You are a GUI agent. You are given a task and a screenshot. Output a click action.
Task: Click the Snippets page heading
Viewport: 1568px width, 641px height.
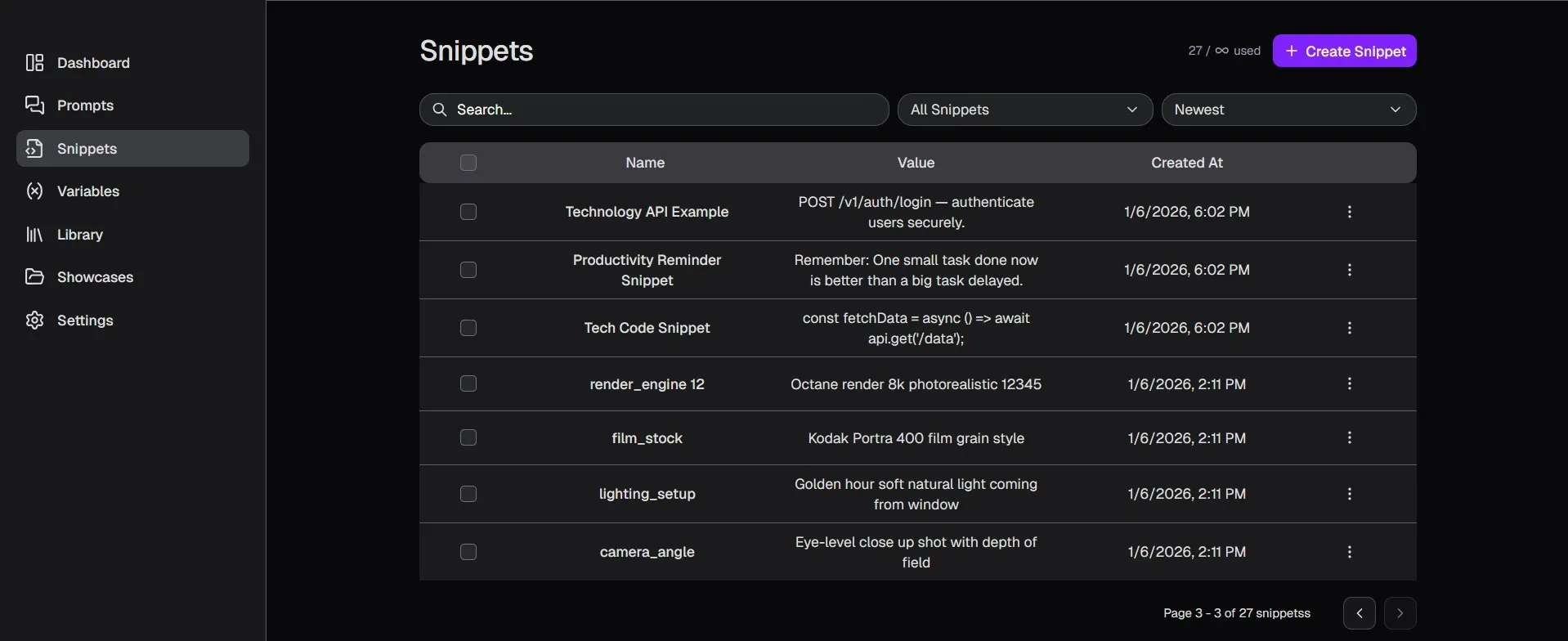(476, 51)
